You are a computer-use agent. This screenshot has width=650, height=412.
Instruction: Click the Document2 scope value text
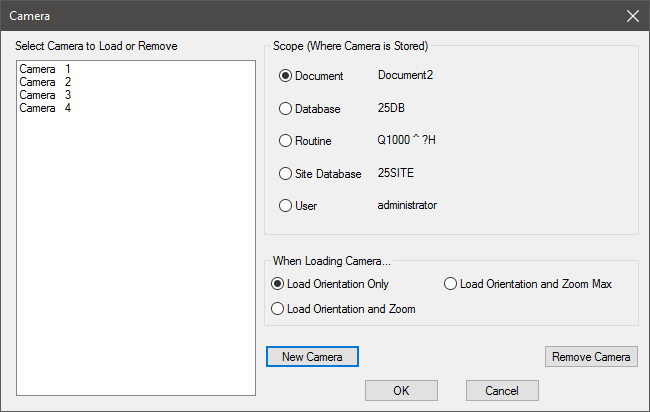(405, 76)
